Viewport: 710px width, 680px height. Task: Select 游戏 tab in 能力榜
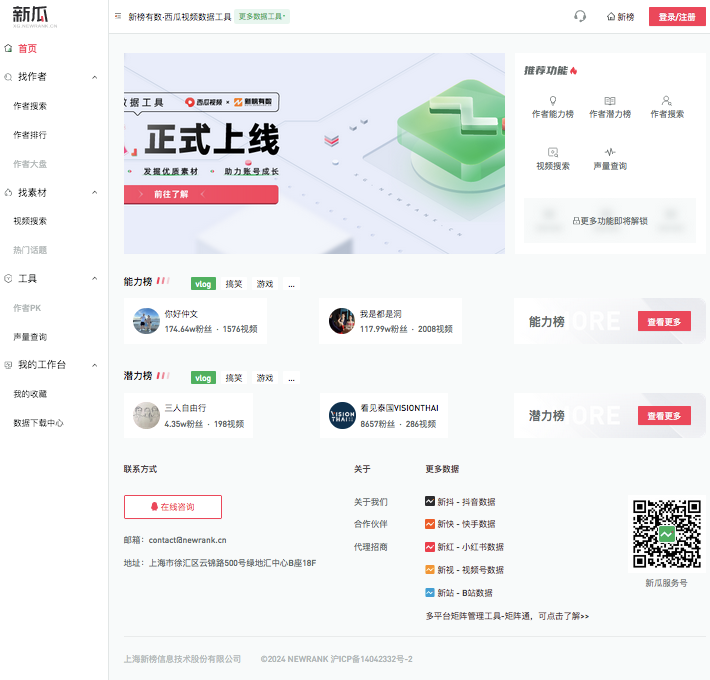click(264, 284)
